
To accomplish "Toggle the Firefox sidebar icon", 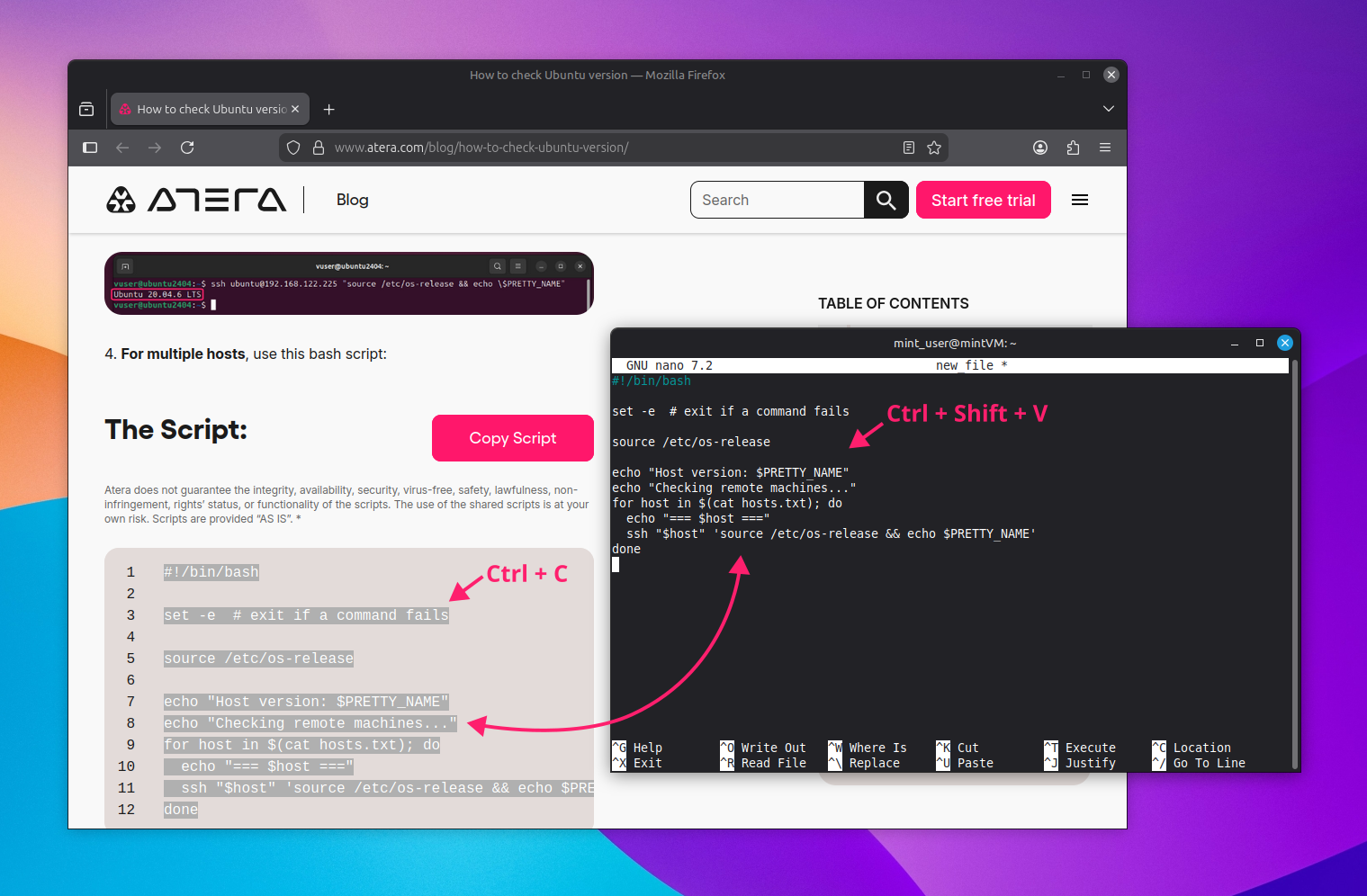I will [x=90, y=148].
